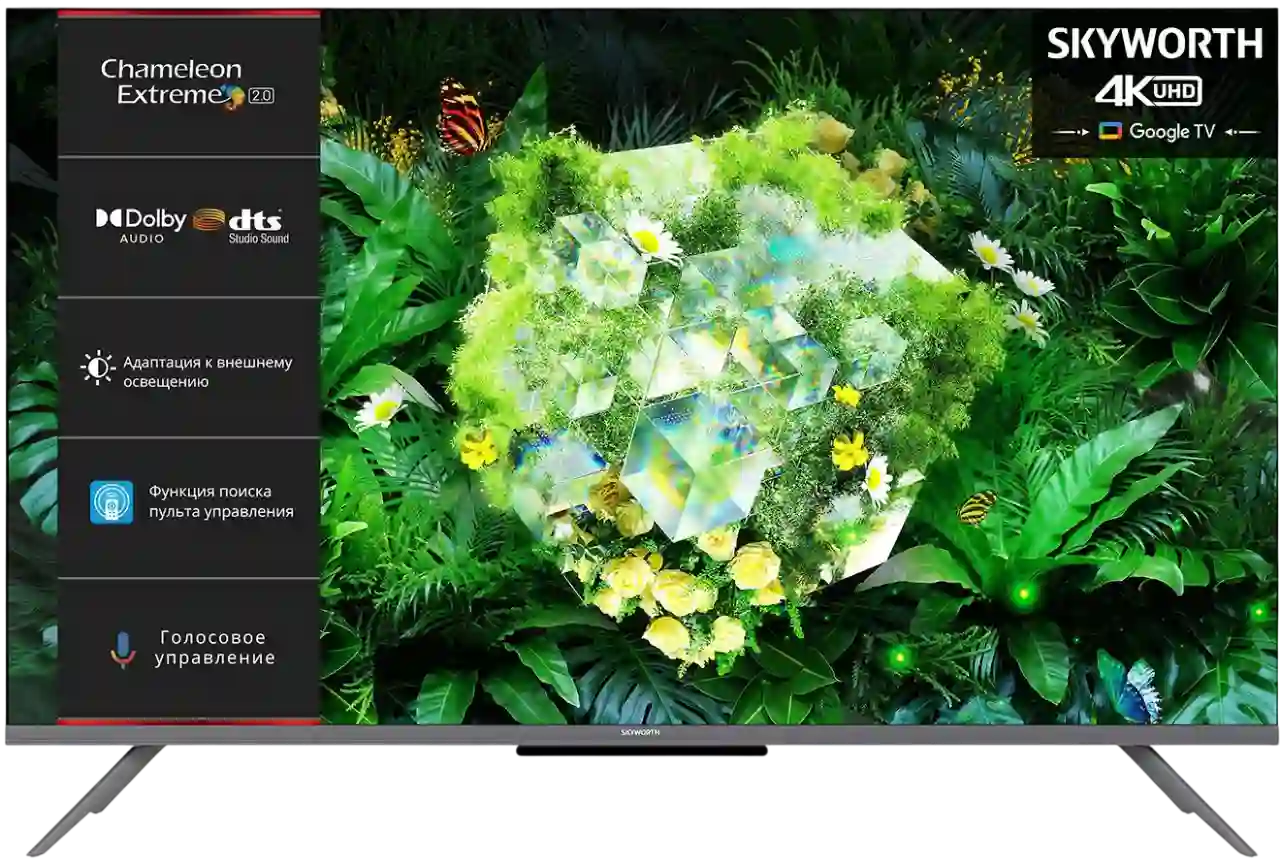The width and height of the screenshot is (1280, 861).
Task: Click the arrow left of Google TV
Action: pos(1070,132)
